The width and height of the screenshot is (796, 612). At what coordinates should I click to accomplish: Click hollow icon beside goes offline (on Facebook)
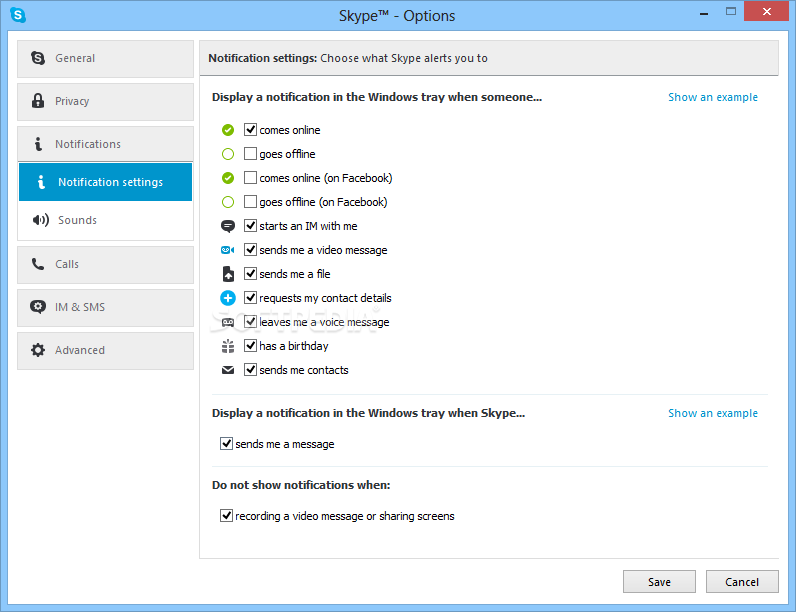pos(228,202)
